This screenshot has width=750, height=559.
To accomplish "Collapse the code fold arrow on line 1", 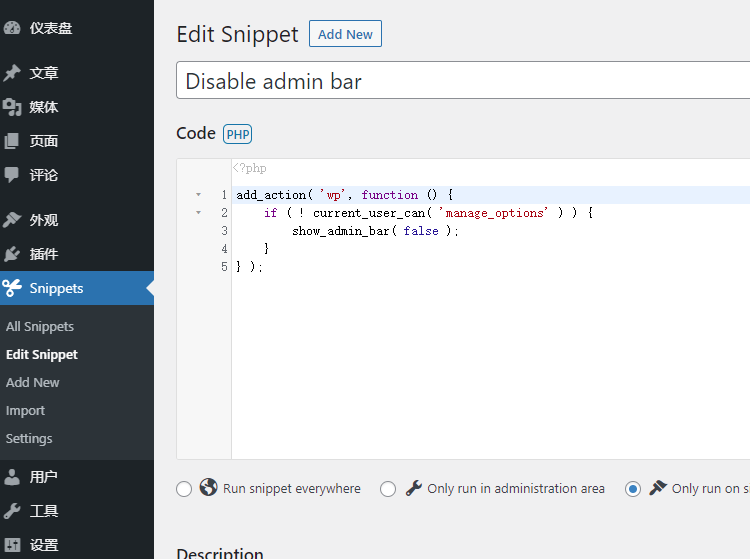I will click(x=199, y=195).
